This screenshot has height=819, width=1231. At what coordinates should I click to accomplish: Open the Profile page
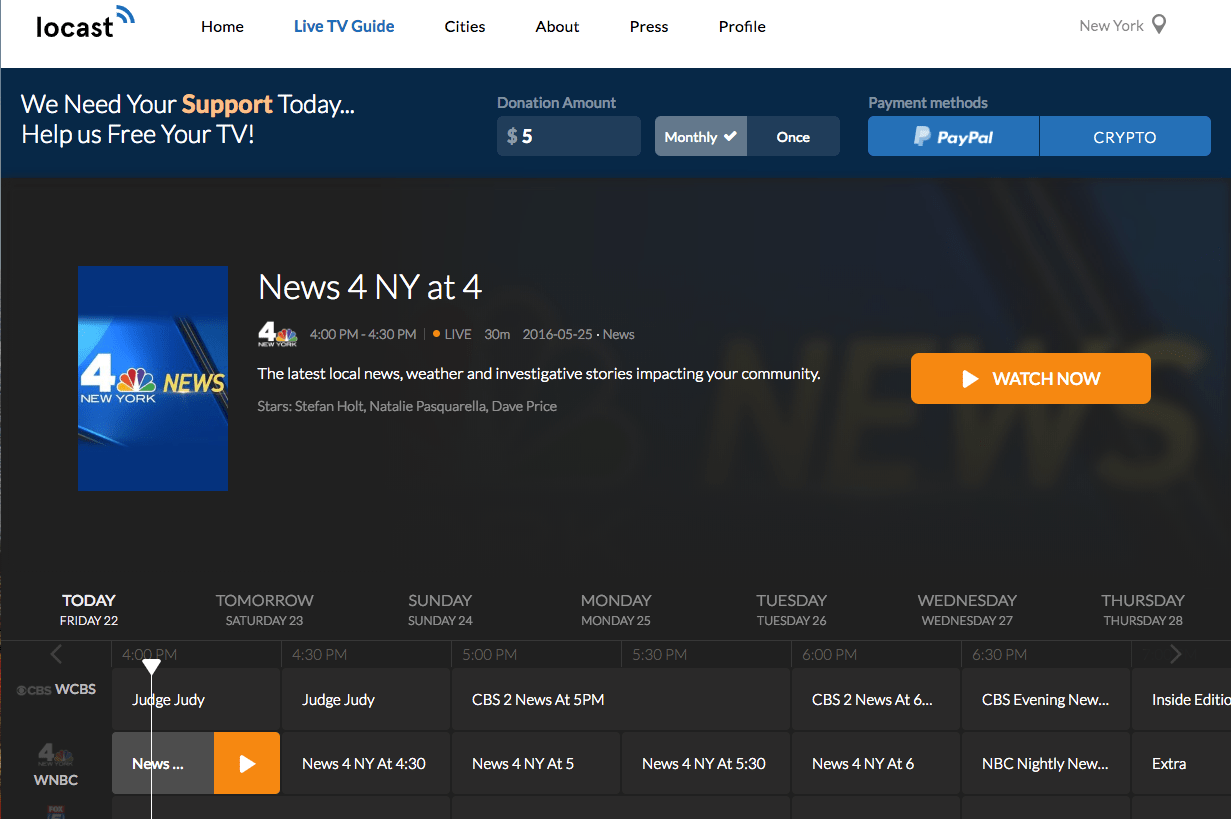click(x=742, y=27)
